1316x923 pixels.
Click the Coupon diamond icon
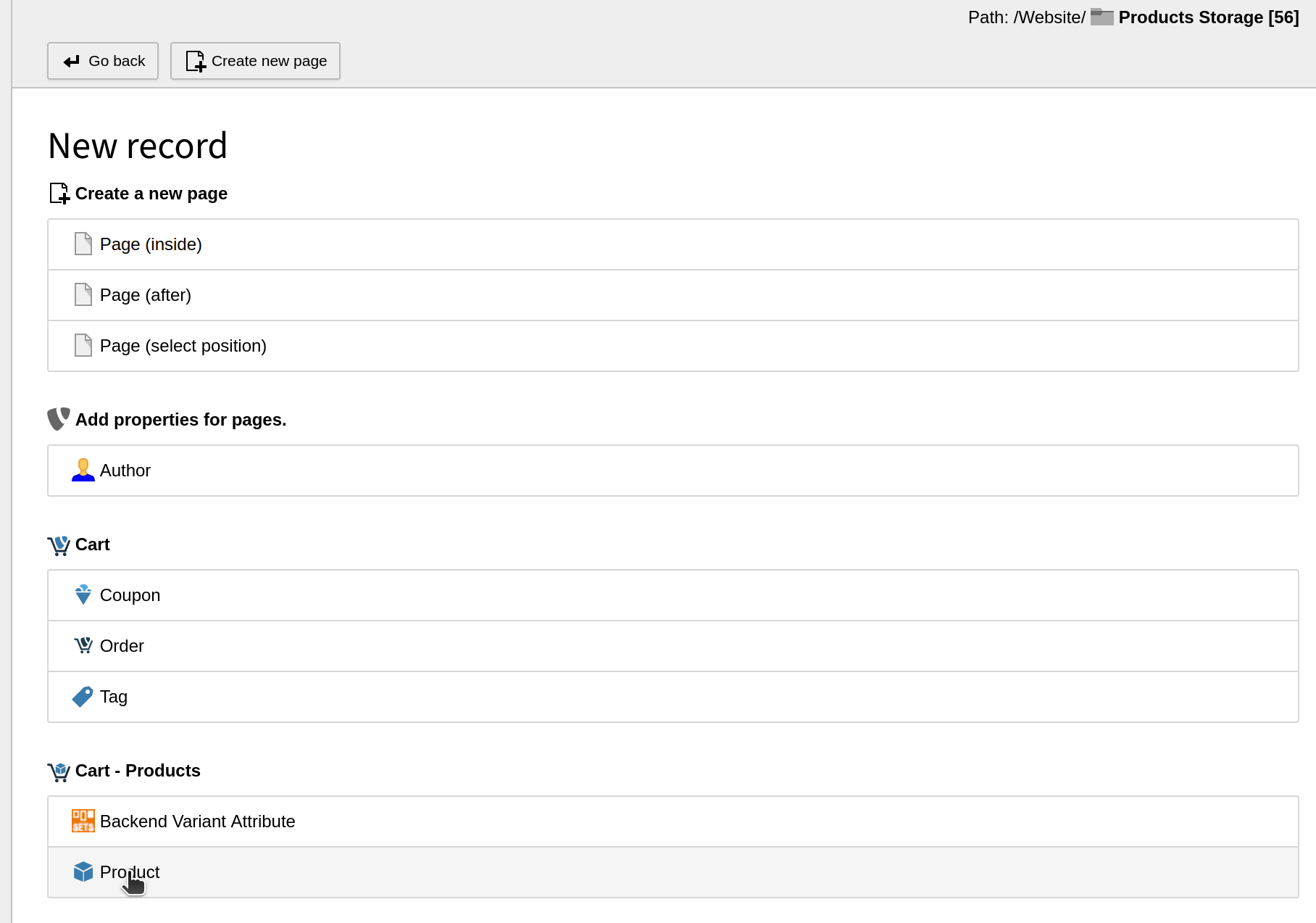pos(83,595)
